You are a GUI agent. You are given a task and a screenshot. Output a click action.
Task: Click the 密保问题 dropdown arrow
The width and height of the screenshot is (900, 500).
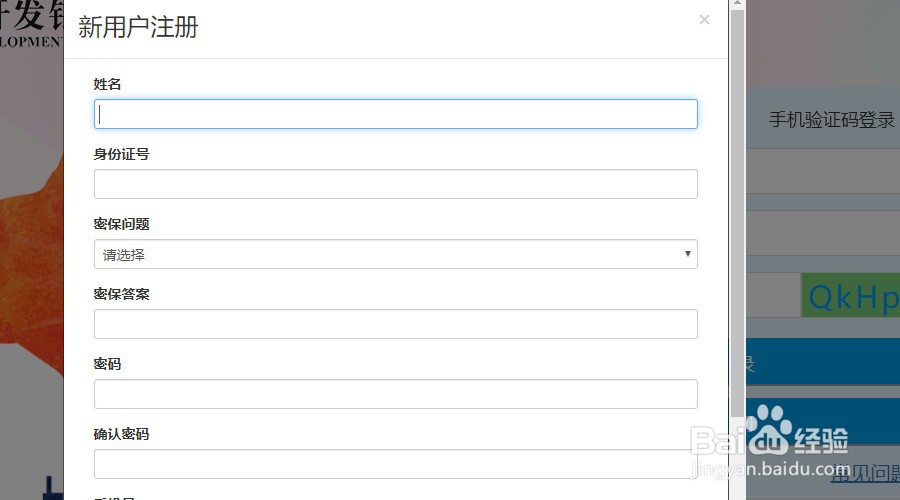pyautogui.click(x=687, y=254)
